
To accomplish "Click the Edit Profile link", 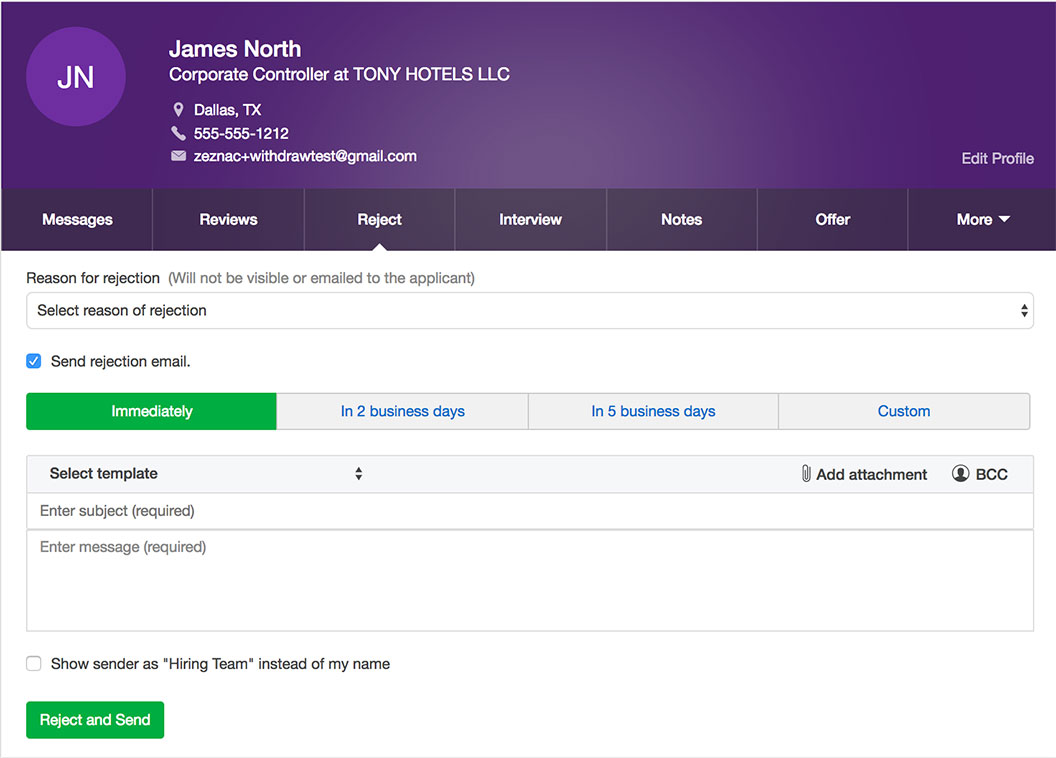I will point(997,158).
